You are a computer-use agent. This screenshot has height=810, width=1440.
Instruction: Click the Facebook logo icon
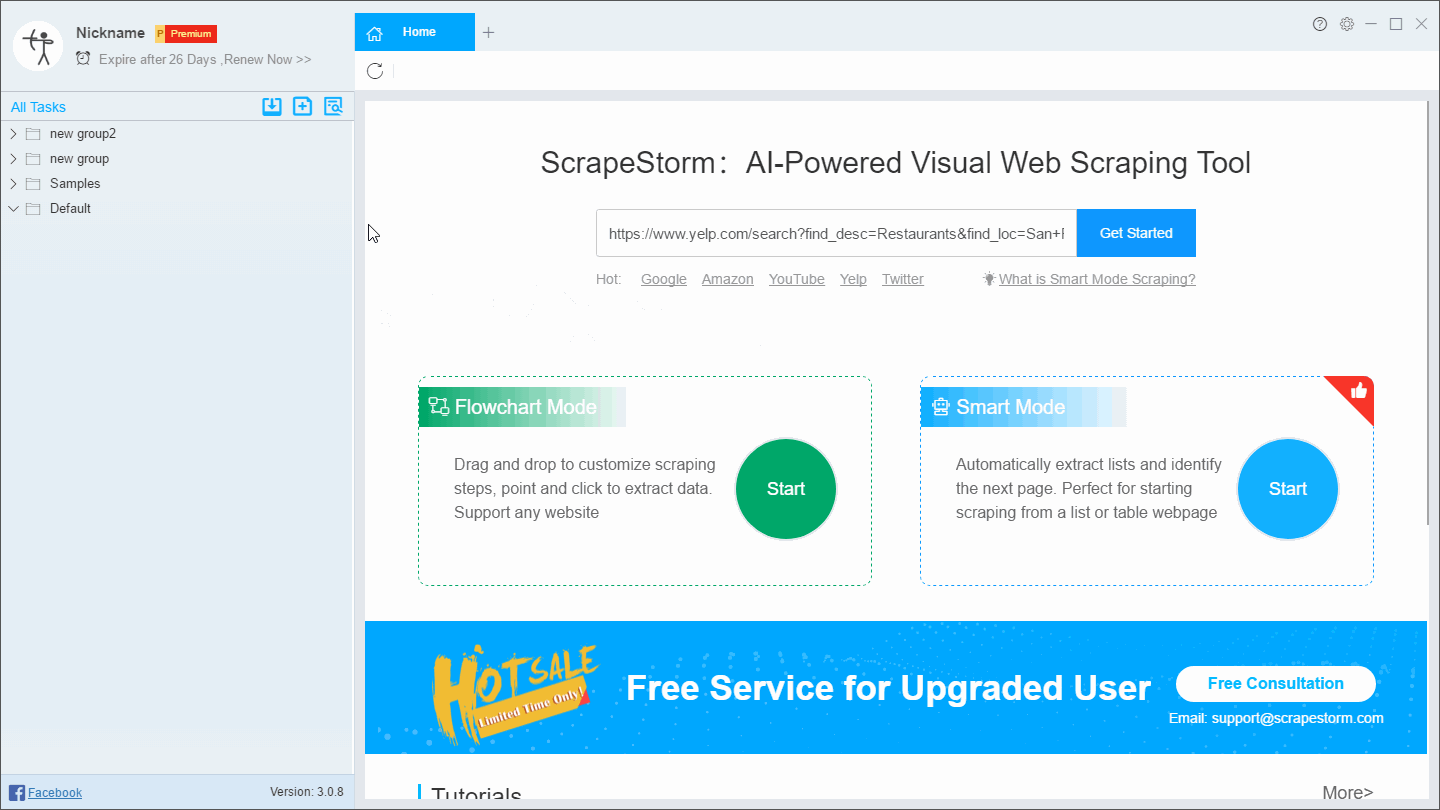(x=17, y=793)
